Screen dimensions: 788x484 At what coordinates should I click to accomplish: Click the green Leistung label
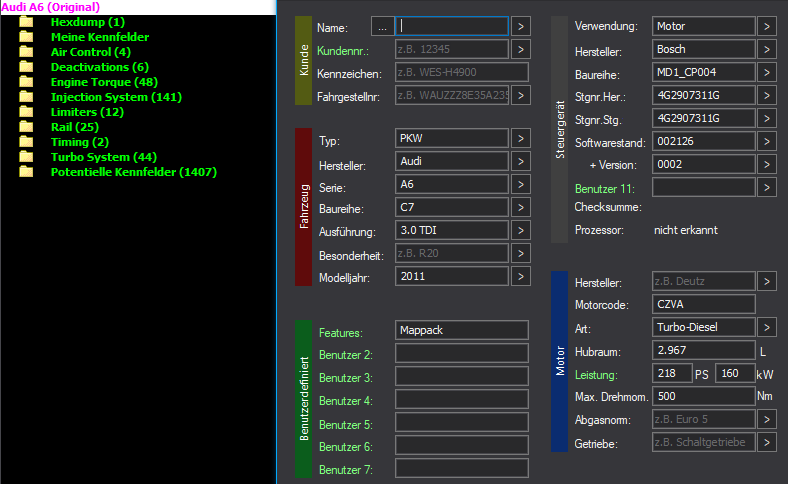(x=596, y=375)
